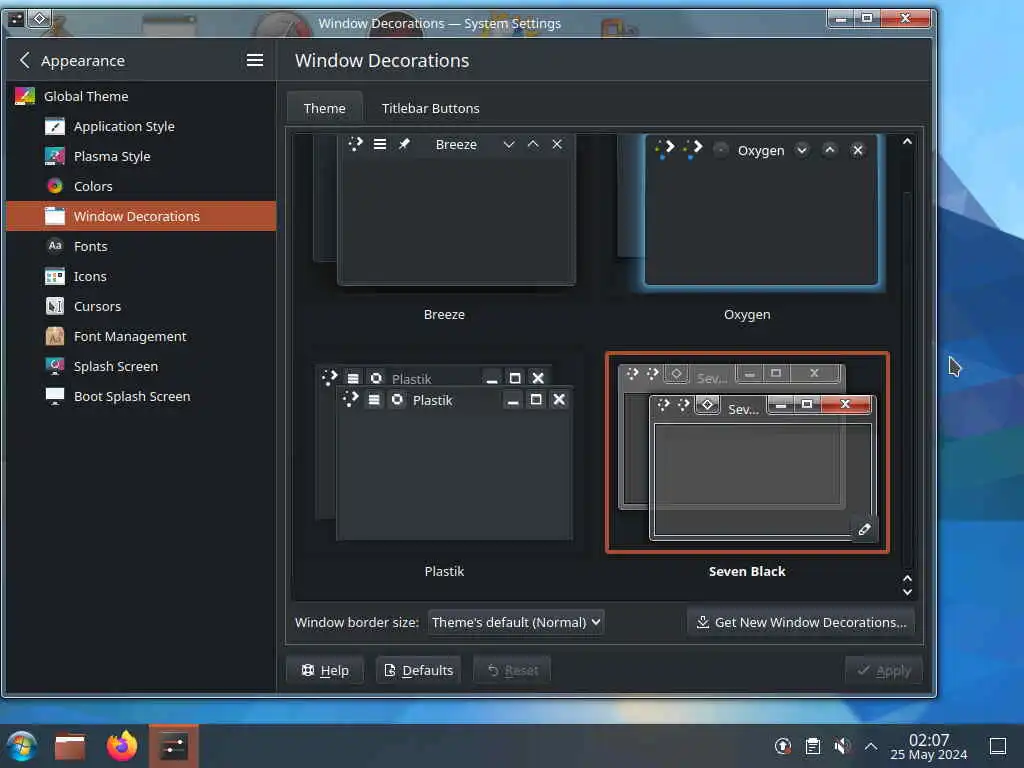Click the Plasma Style icon
The width and height of the screenshot is (1024, 768).
point(55,156)
